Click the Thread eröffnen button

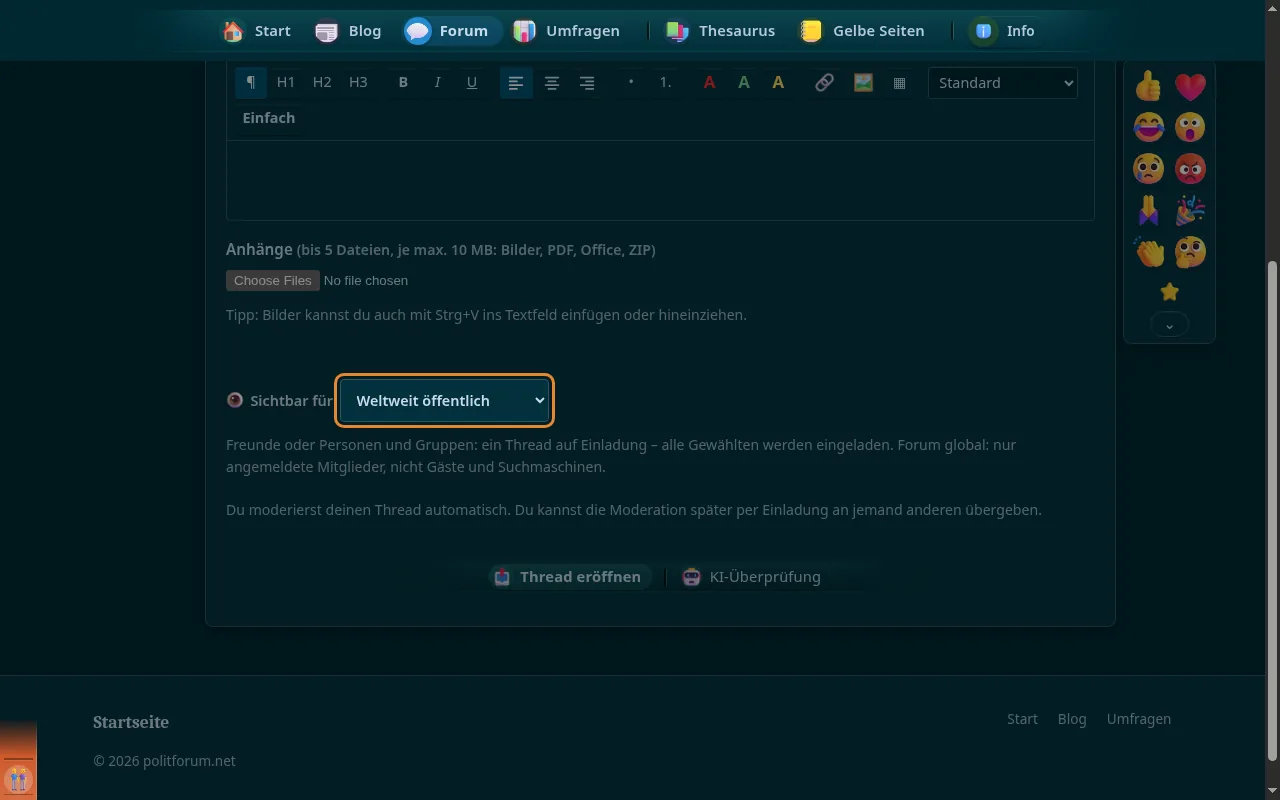coord(568,577)
